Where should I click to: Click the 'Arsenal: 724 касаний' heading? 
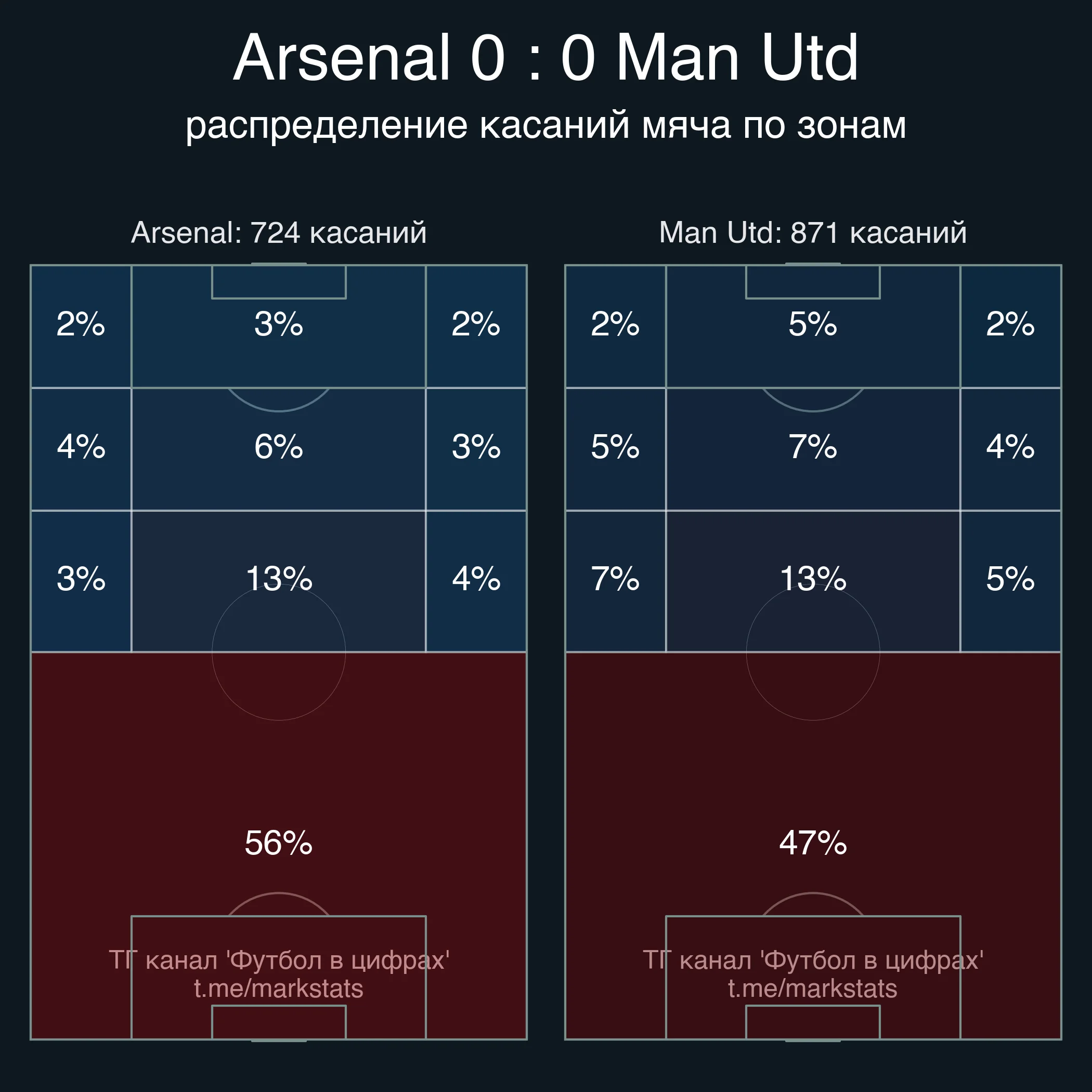coord(279,232)
